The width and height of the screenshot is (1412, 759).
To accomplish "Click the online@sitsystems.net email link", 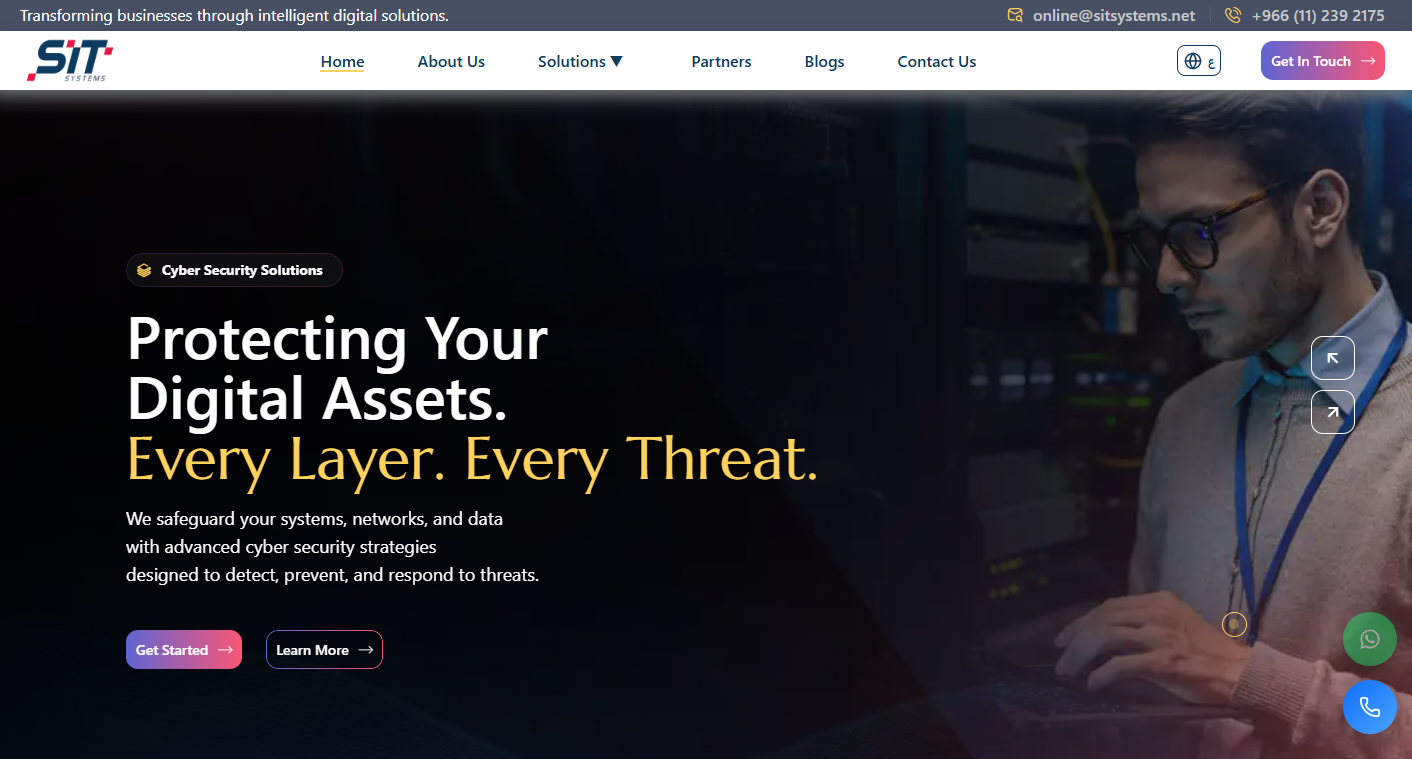I will [1114, 15].
